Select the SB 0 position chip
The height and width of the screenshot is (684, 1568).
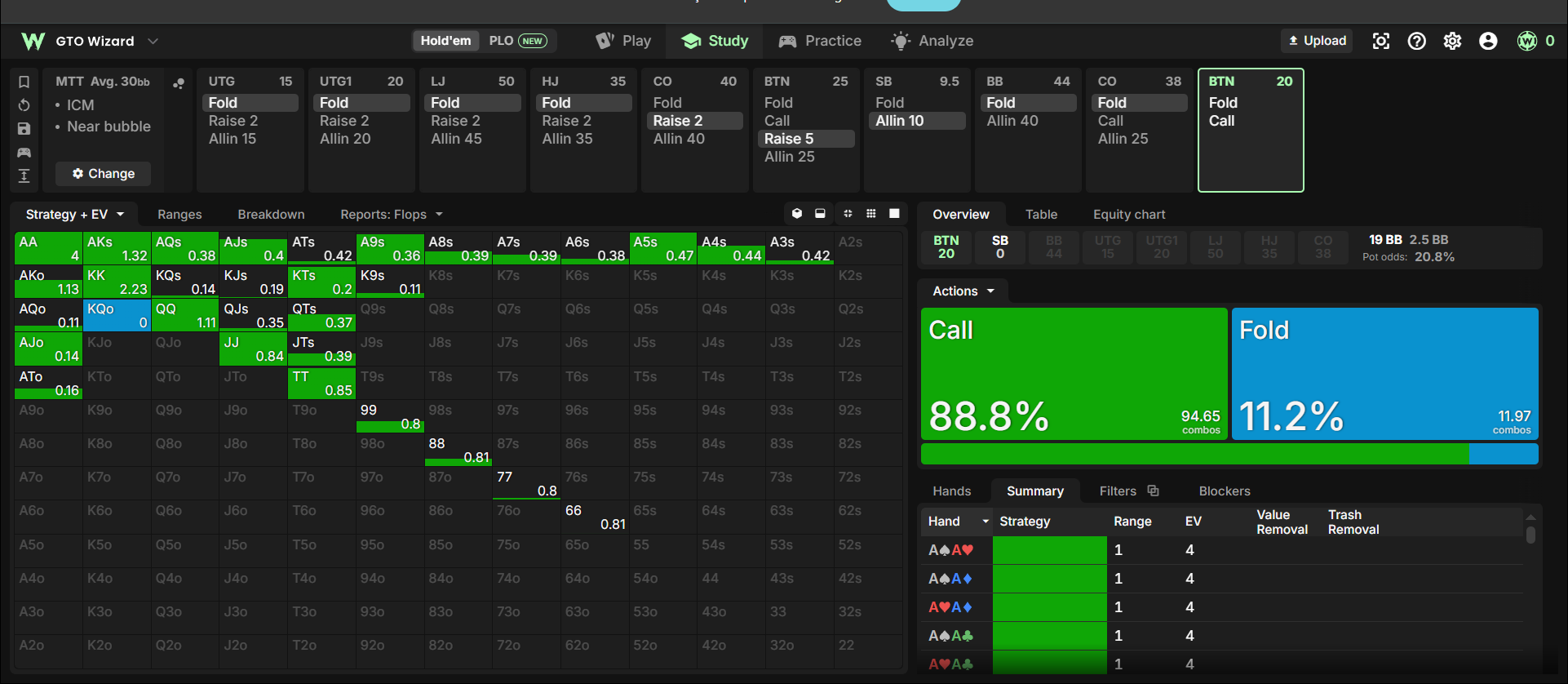point(1000,247)
